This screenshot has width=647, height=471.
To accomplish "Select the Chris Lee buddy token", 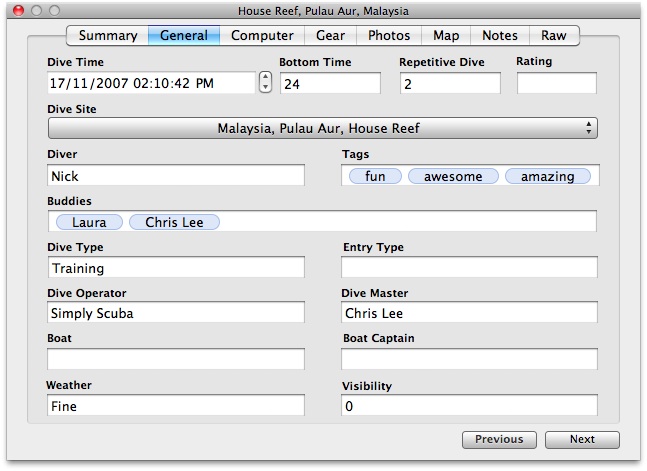I will tap(174, 223).
